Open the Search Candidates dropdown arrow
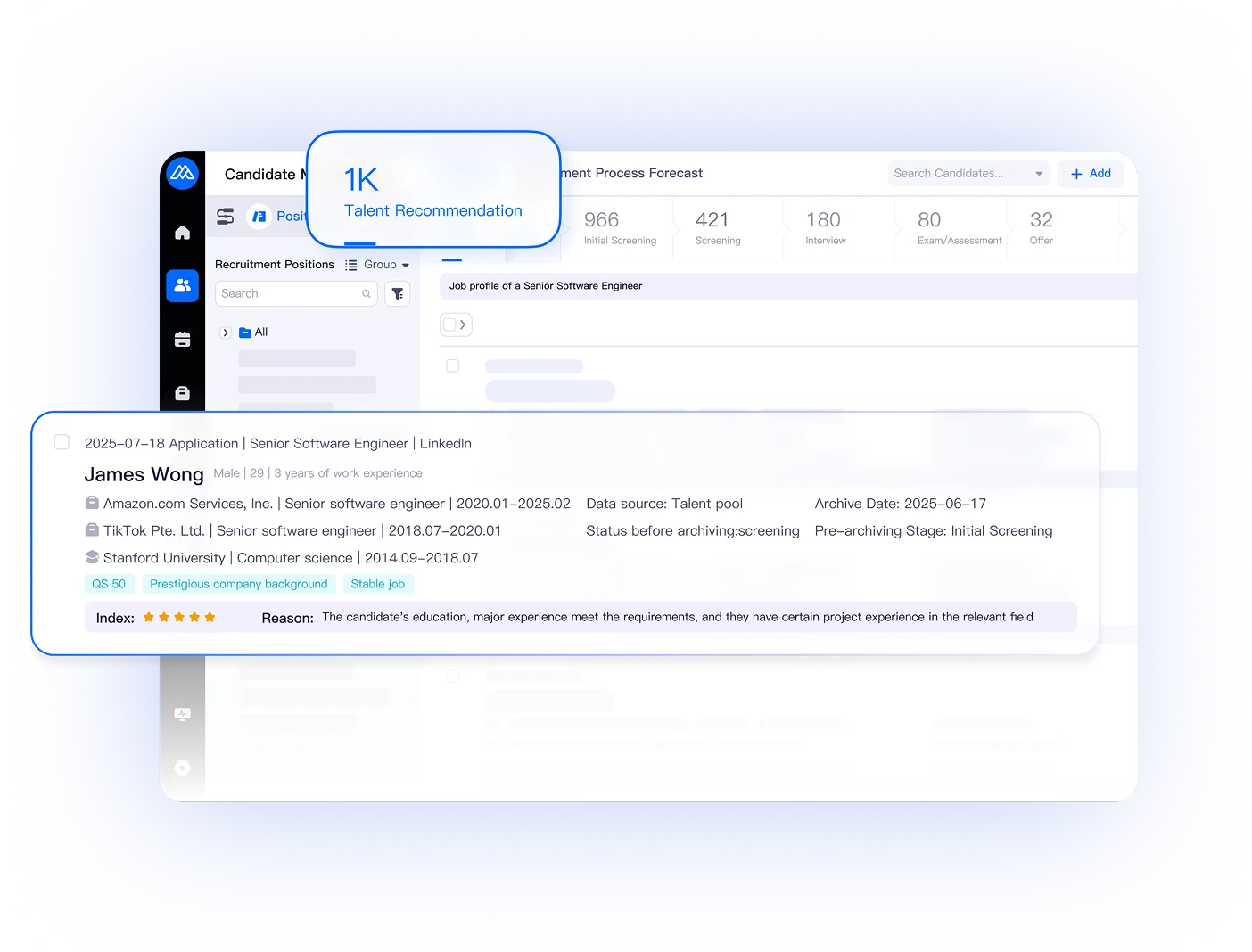The height and width of the screenshot is (952, 1252). [1039, 174]
